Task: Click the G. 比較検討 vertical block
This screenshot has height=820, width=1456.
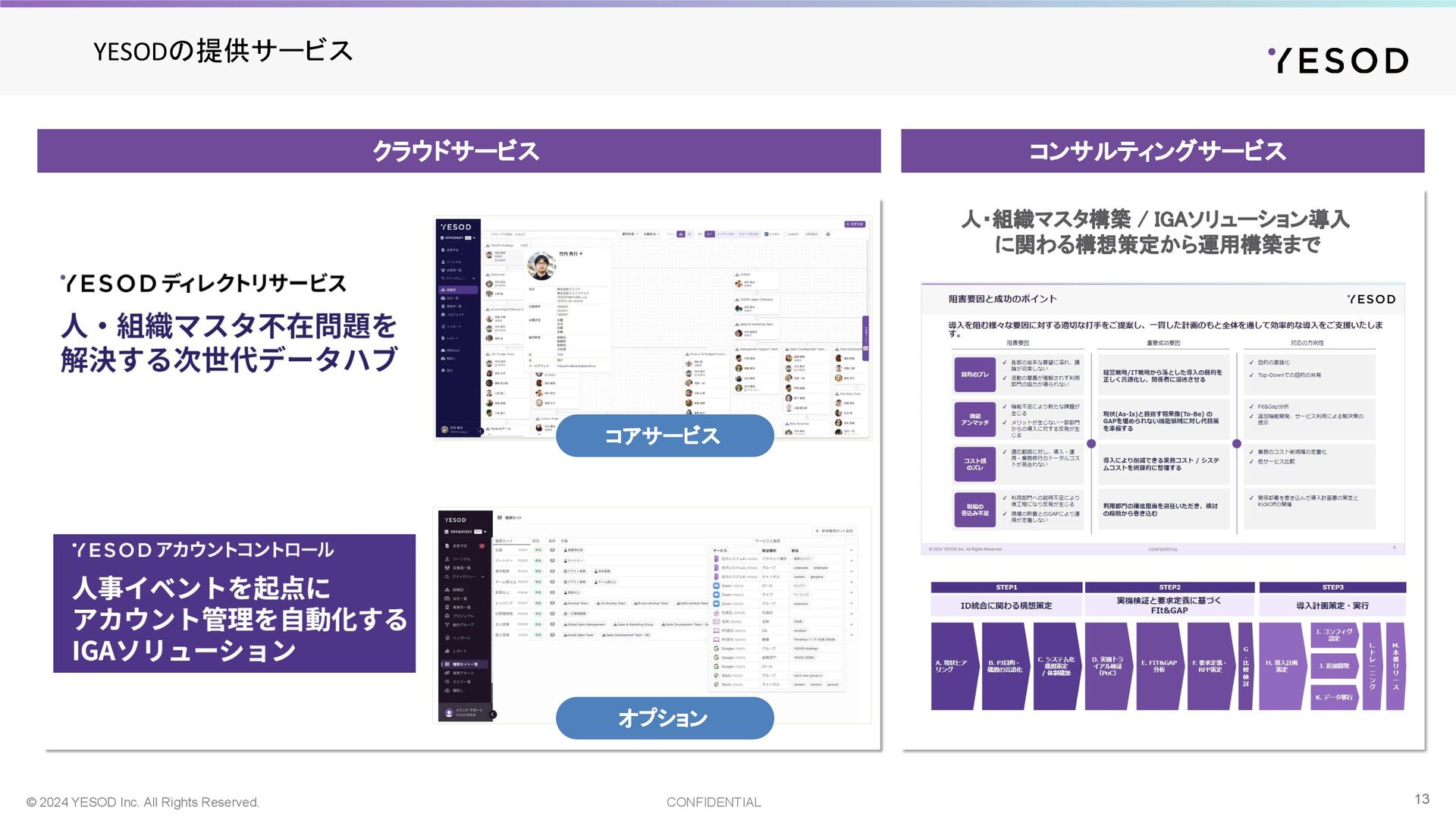Action: 1245,666
